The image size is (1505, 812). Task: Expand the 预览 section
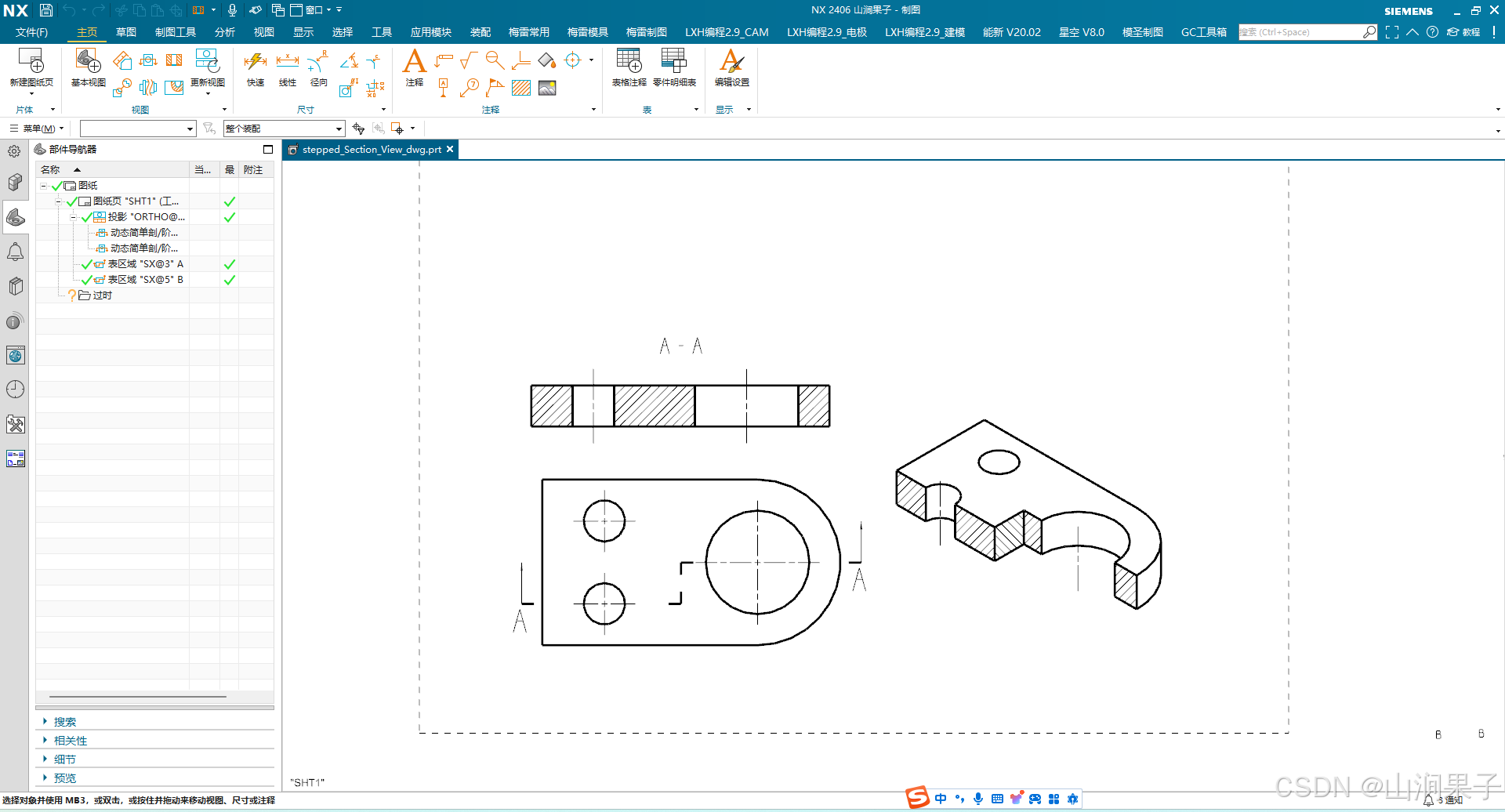pyautogui.click(x=45, y=778)
